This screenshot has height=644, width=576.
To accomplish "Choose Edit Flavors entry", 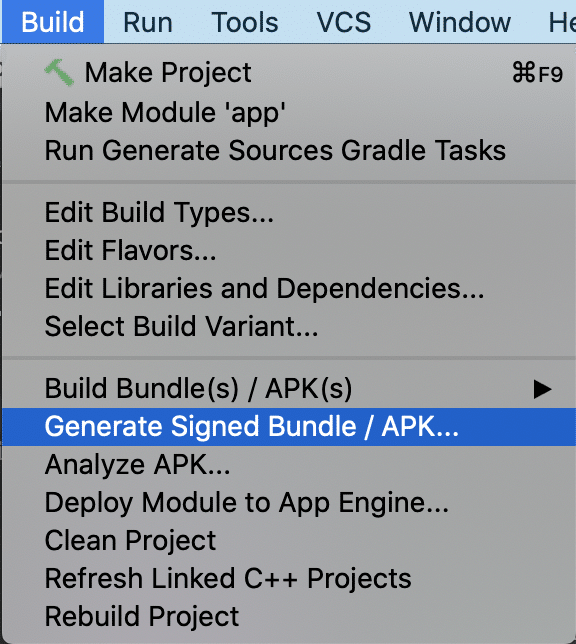I will 289,251.
